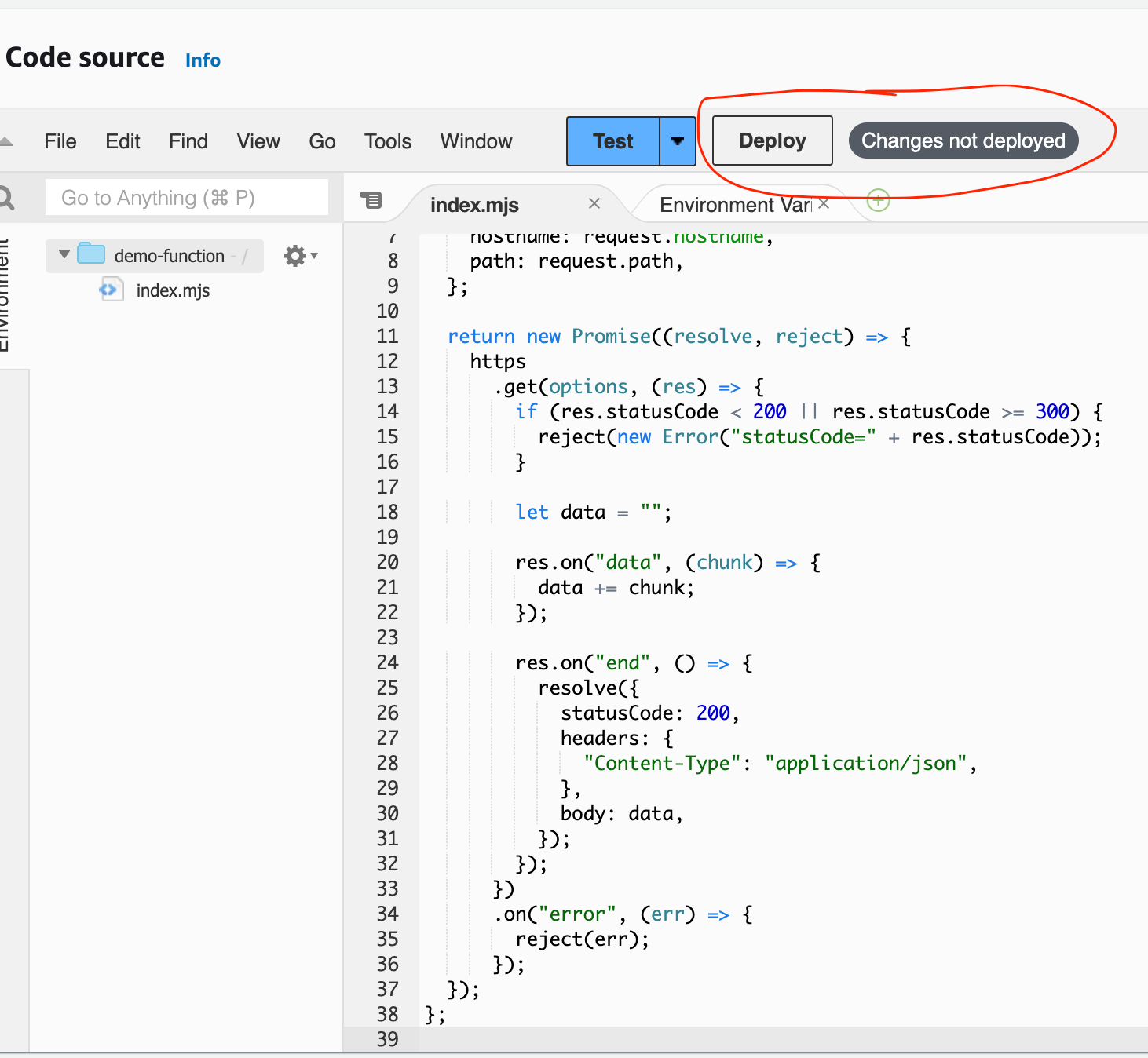
Task: Toggle the Environment side panel
Action: point(5,295)
